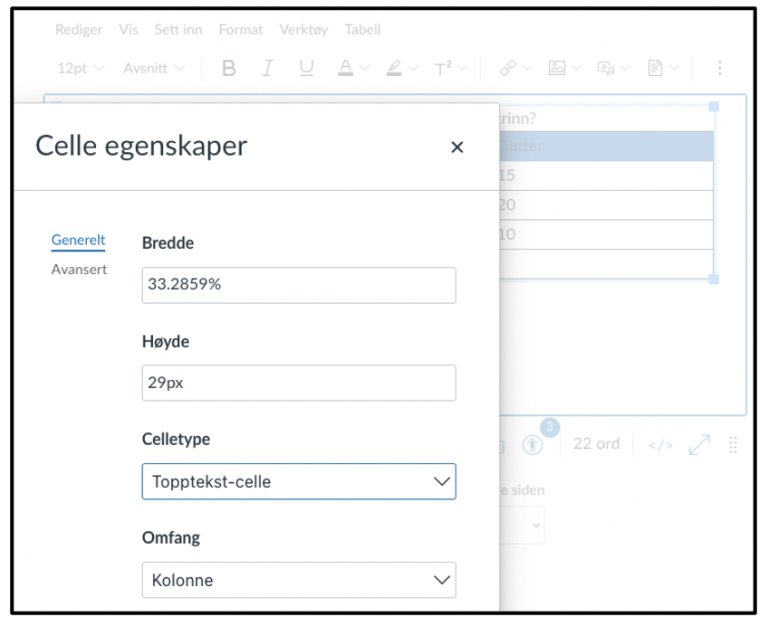Click the Bredde input field
Viewport: 768px width, 626px height.
(298, 284)
